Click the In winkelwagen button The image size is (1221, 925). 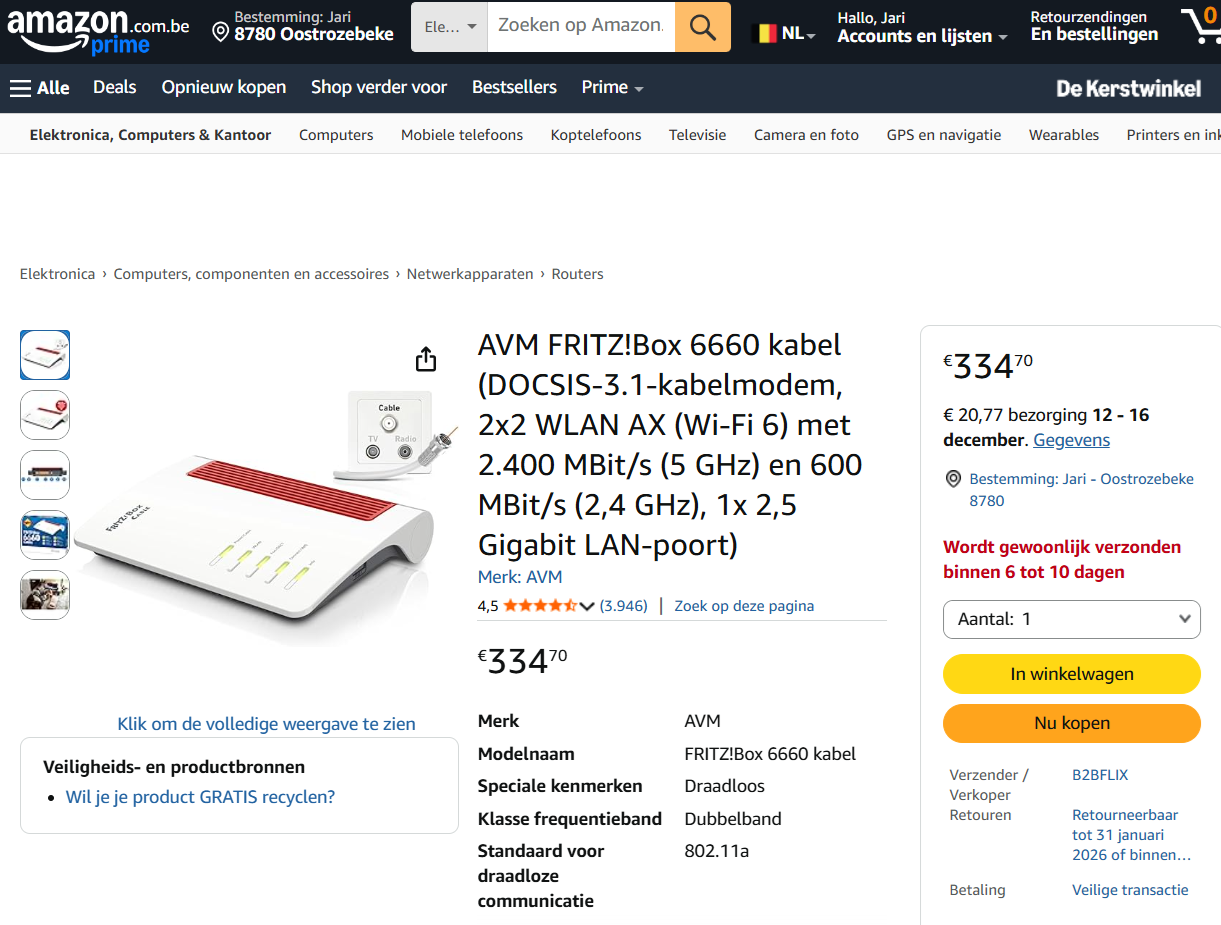(x=1071, y=674)
